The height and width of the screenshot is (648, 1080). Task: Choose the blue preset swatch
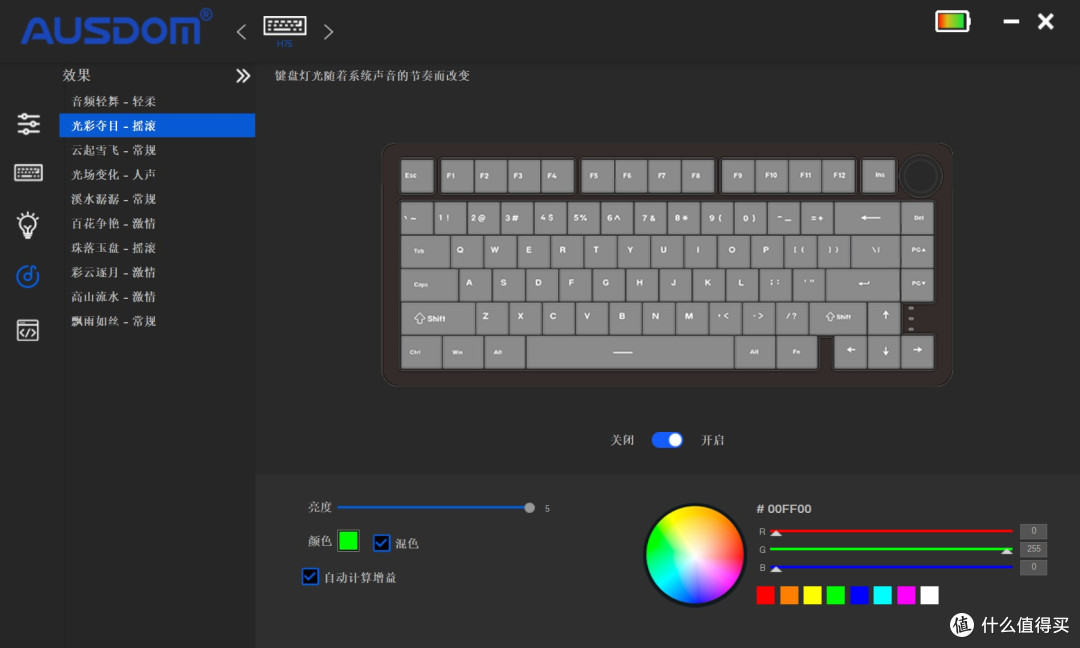[859, 595]
